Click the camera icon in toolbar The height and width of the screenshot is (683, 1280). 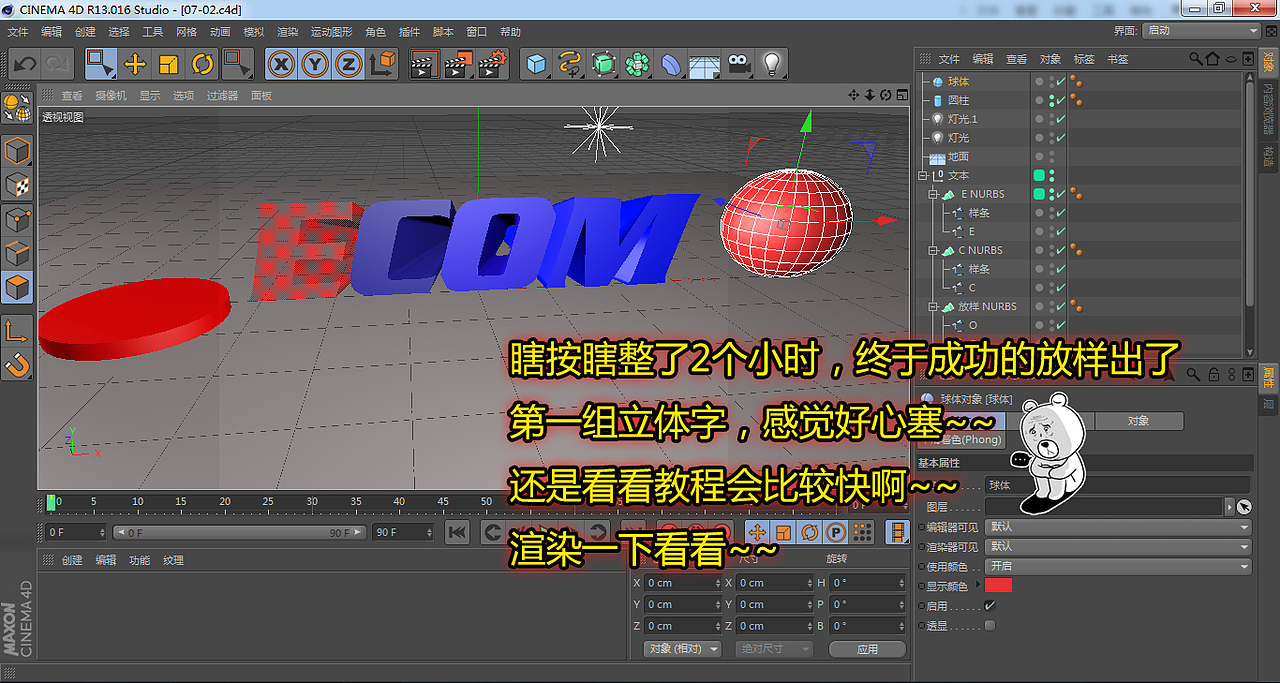click(738, 65)
